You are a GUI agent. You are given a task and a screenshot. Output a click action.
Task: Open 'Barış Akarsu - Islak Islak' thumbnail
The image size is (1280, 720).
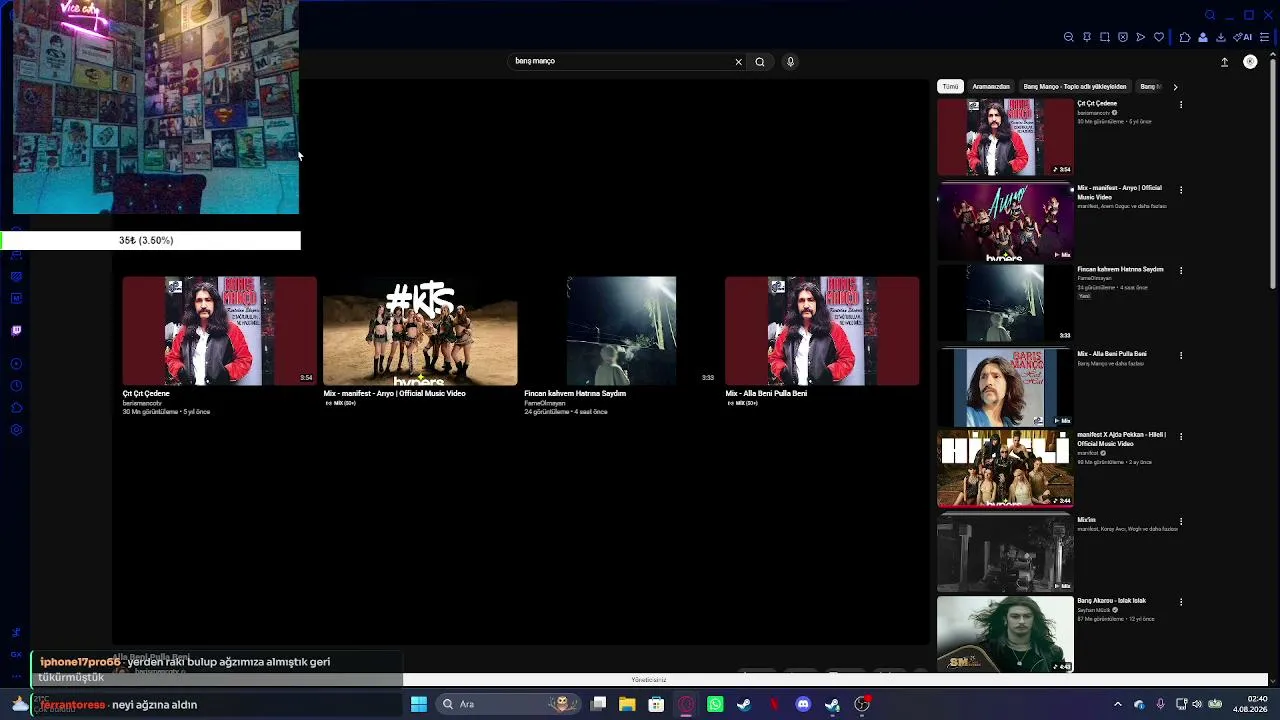[1005, 635]
